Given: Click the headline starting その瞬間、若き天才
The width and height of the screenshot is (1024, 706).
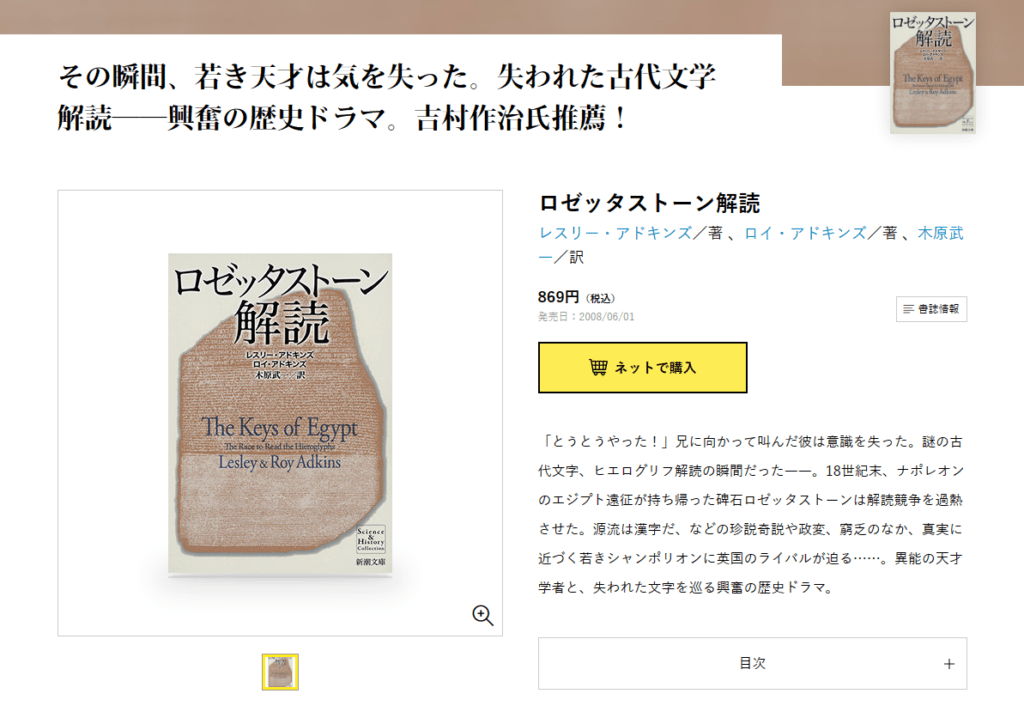Looking at the screenshot, I should coord(387,97).
